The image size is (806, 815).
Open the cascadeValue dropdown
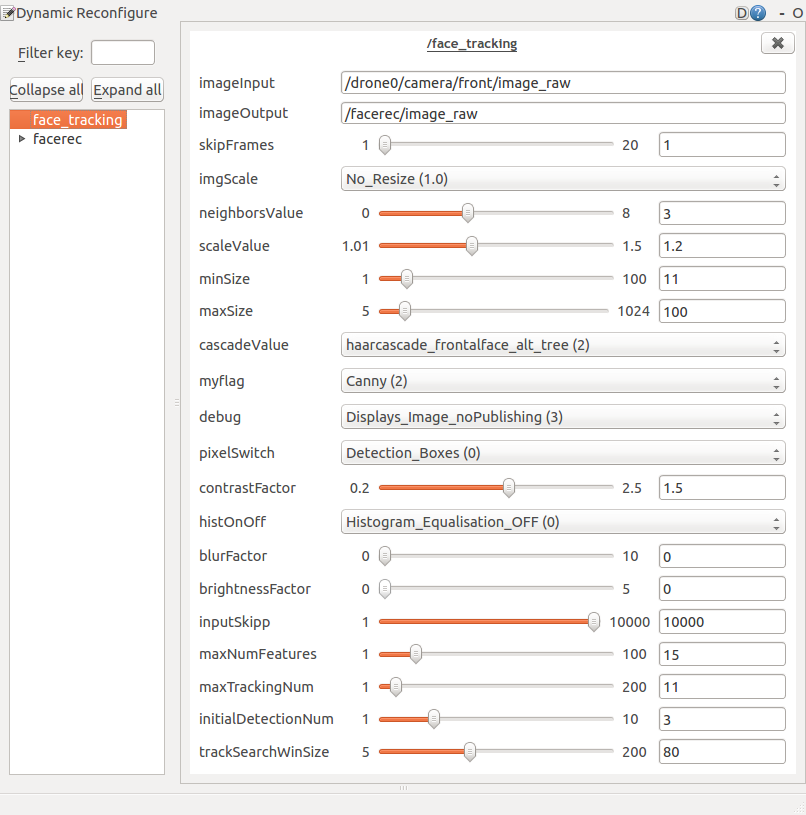tap(563, 345)
